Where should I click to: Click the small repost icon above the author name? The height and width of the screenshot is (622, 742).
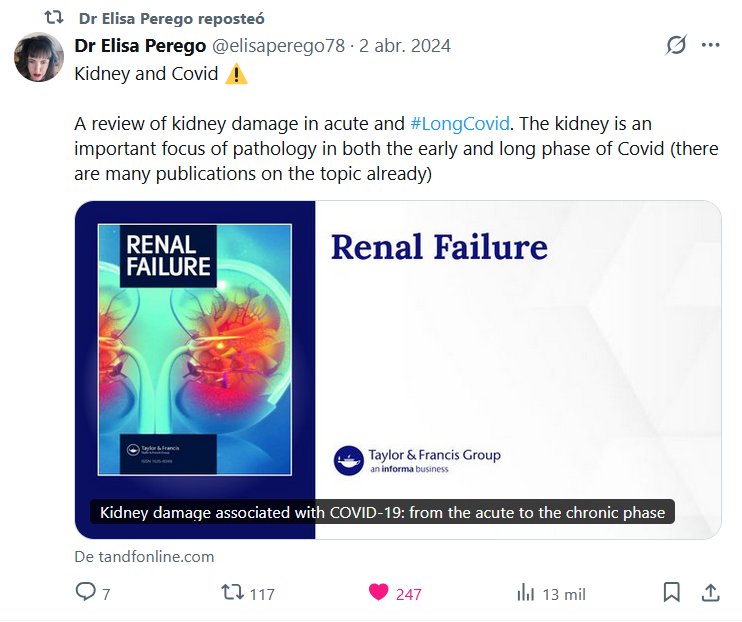pyautogui.click(x=54, y=18)
